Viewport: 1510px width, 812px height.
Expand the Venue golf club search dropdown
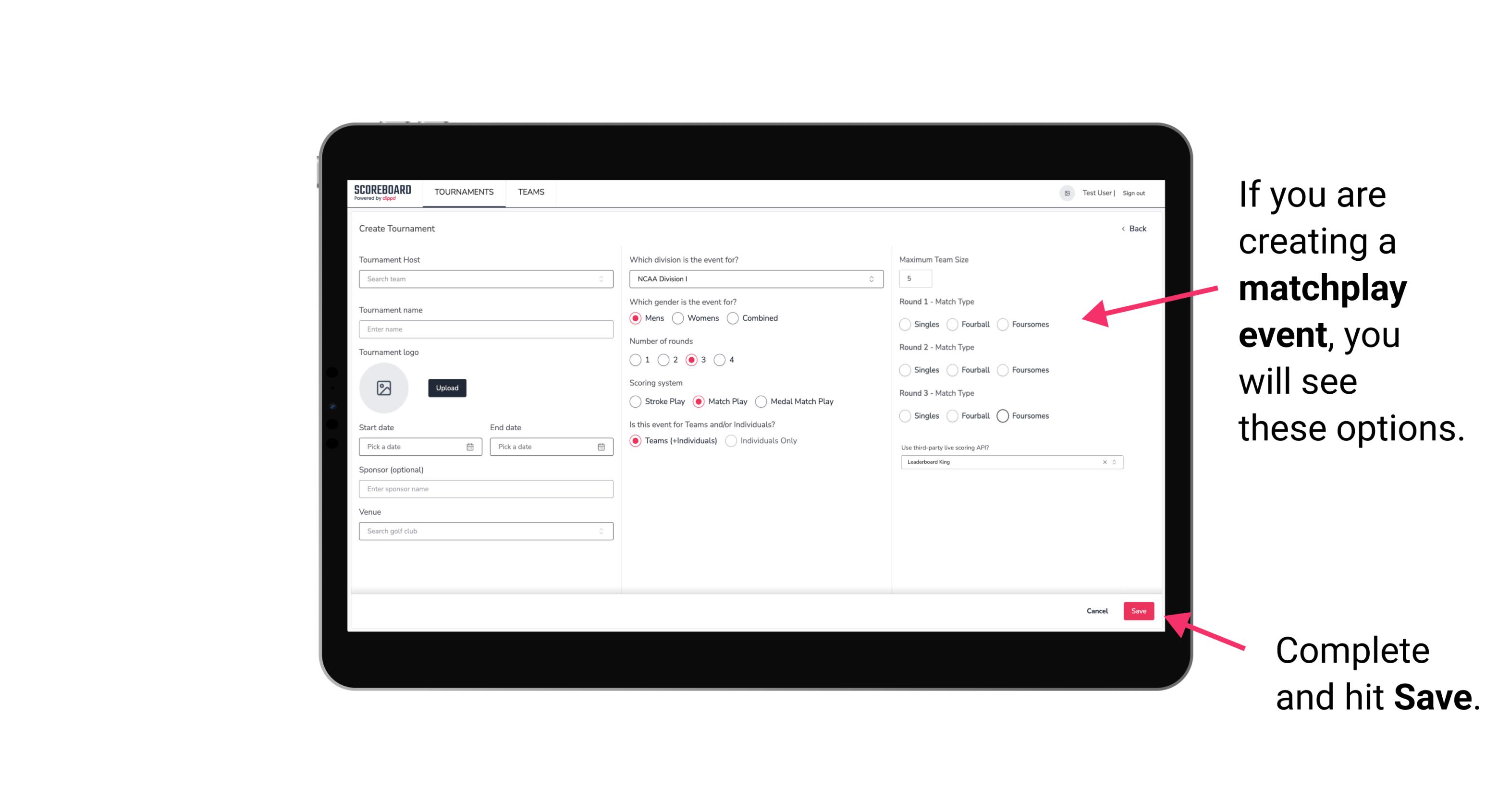pyautogui.click(x=601, y=530)
